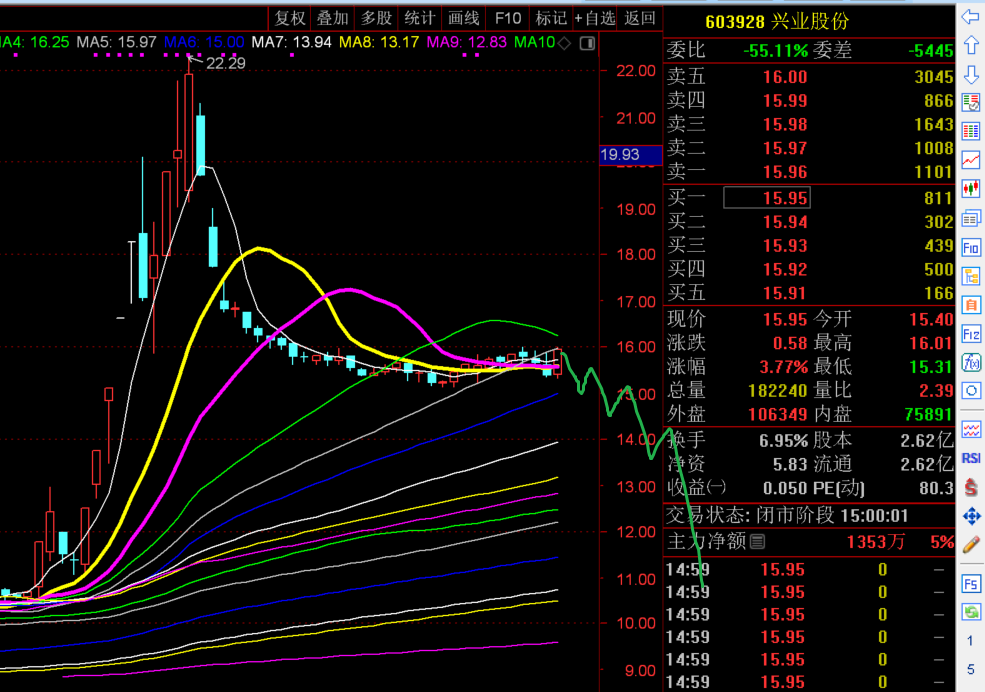Click the red S dollar icon
Viewport: 985px width, 692px height.
click(x=971, y=487)
